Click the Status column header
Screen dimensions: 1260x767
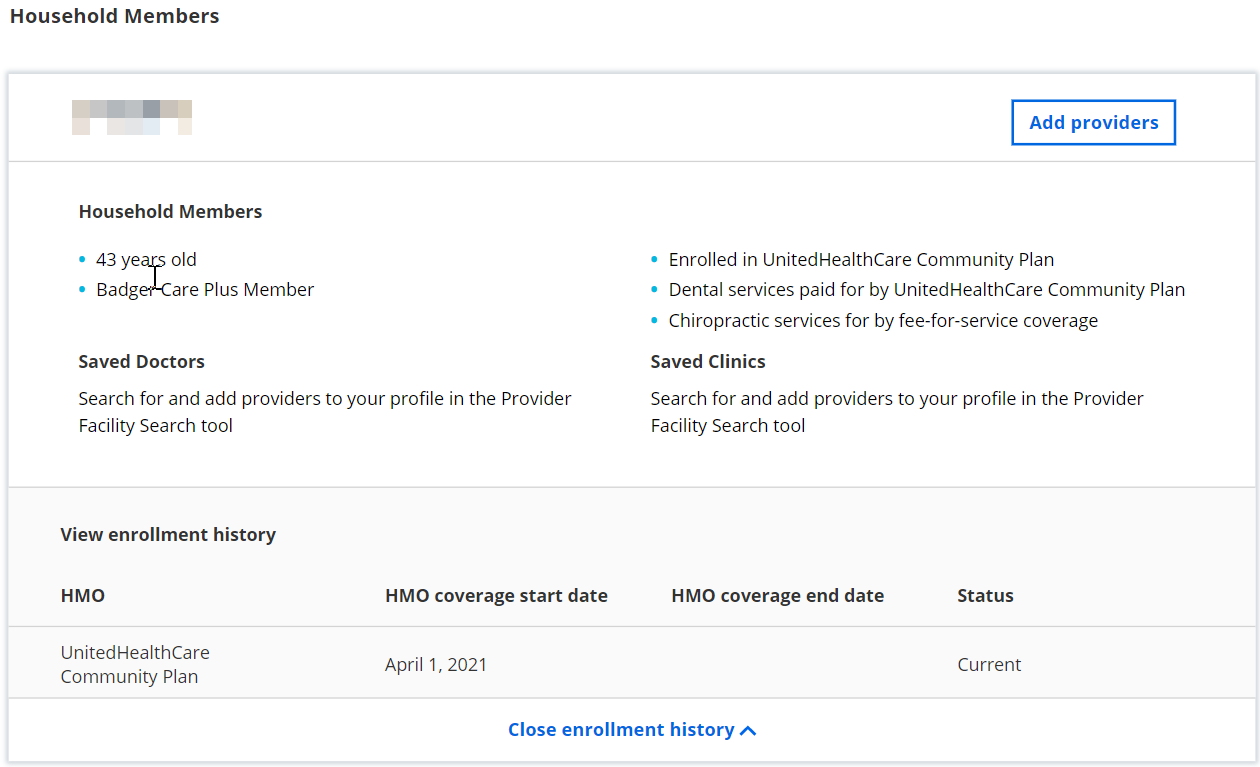pos(985,596)
